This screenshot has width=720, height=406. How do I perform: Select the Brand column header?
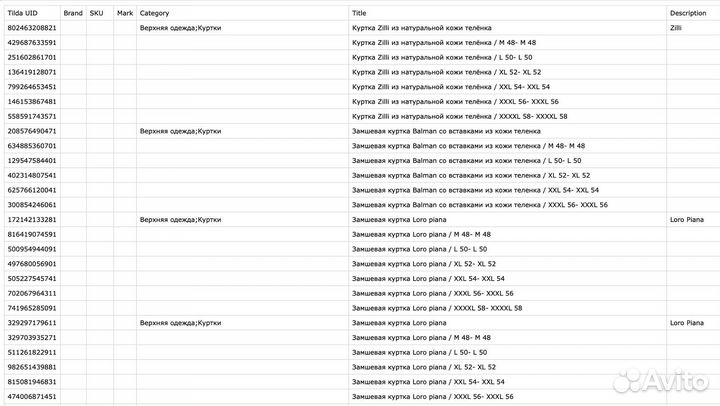[x=73, y=13]
